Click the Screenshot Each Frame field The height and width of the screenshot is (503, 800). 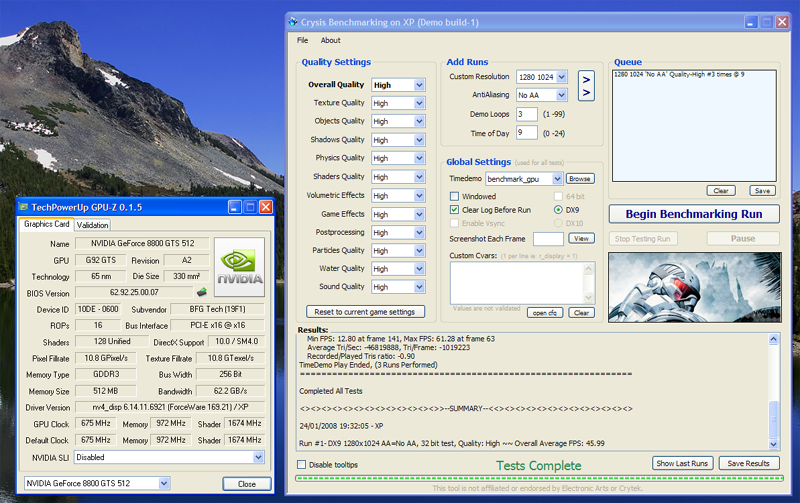pyautogui.click(x=548, y=239)
